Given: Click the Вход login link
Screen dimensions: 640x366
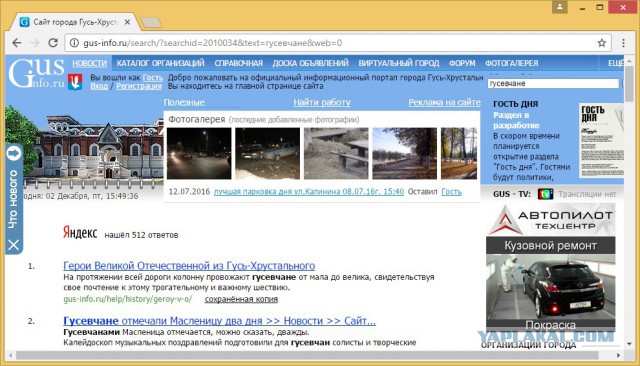Looking at the screenshot, I should 99,86.
